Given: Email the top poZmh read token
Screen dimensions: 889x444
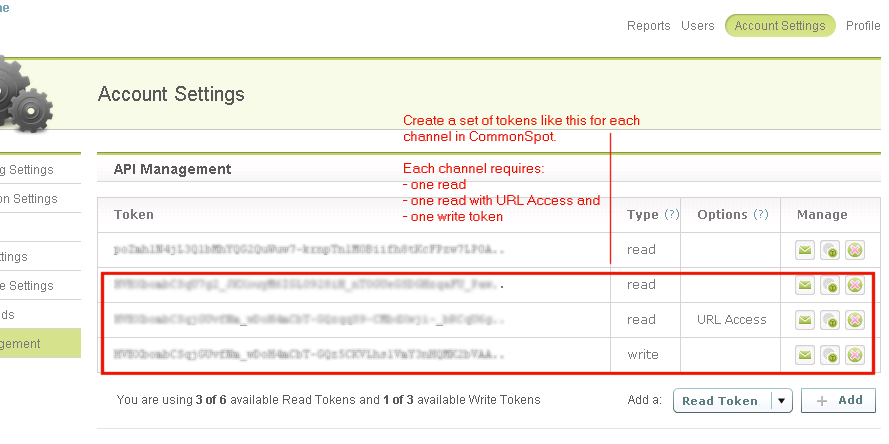Looking at the screenshot, I should 805,251.
